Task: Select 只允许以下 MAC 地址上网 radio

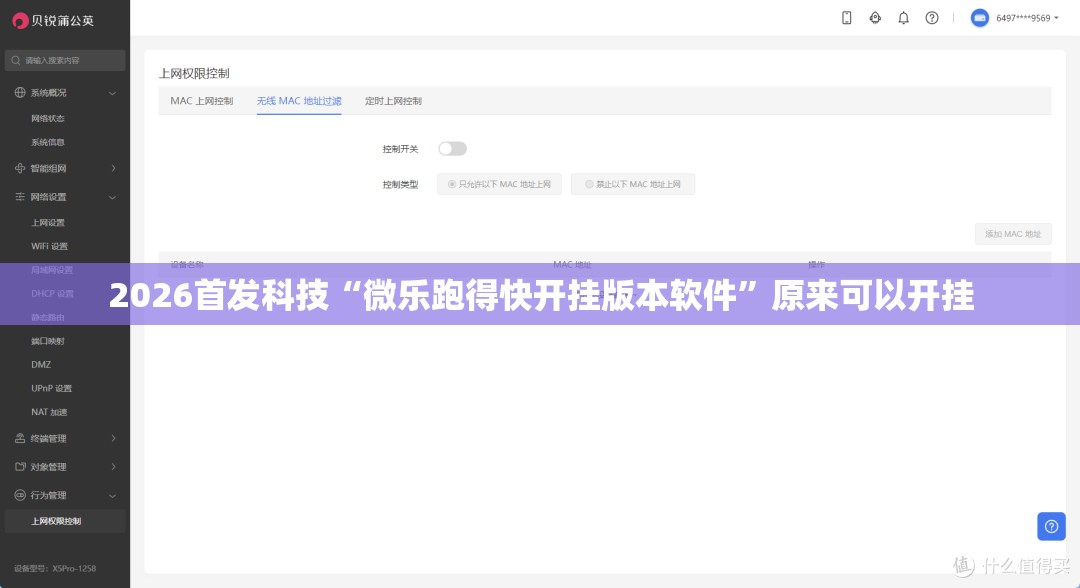Action: point(499,184)
